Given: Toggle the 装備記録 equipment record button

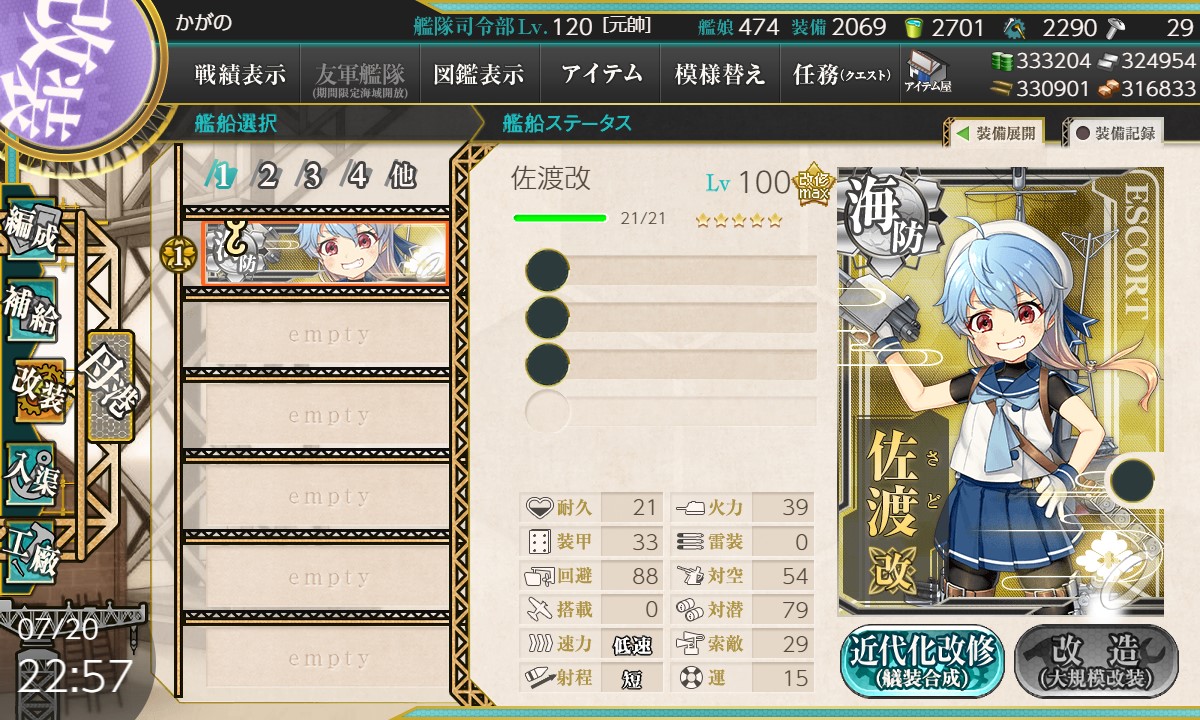Looking at the screenshot, I should pyautogui.click(x=1114, y=133).
